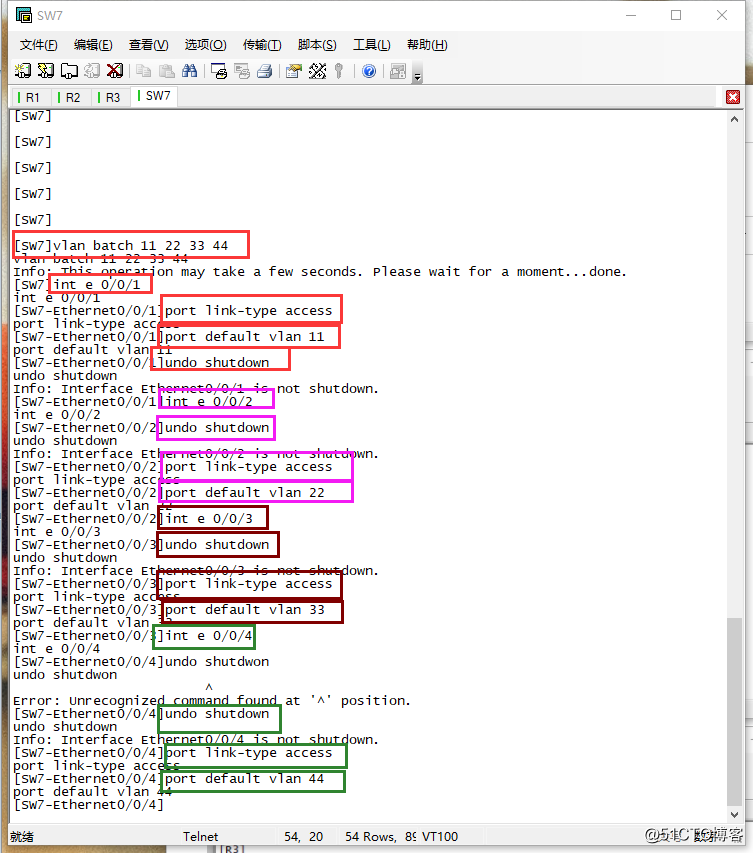Open Find with the binoculars icon
This screenshot has height=853, width=753.
pyautogui.click(x=189, y=71)
